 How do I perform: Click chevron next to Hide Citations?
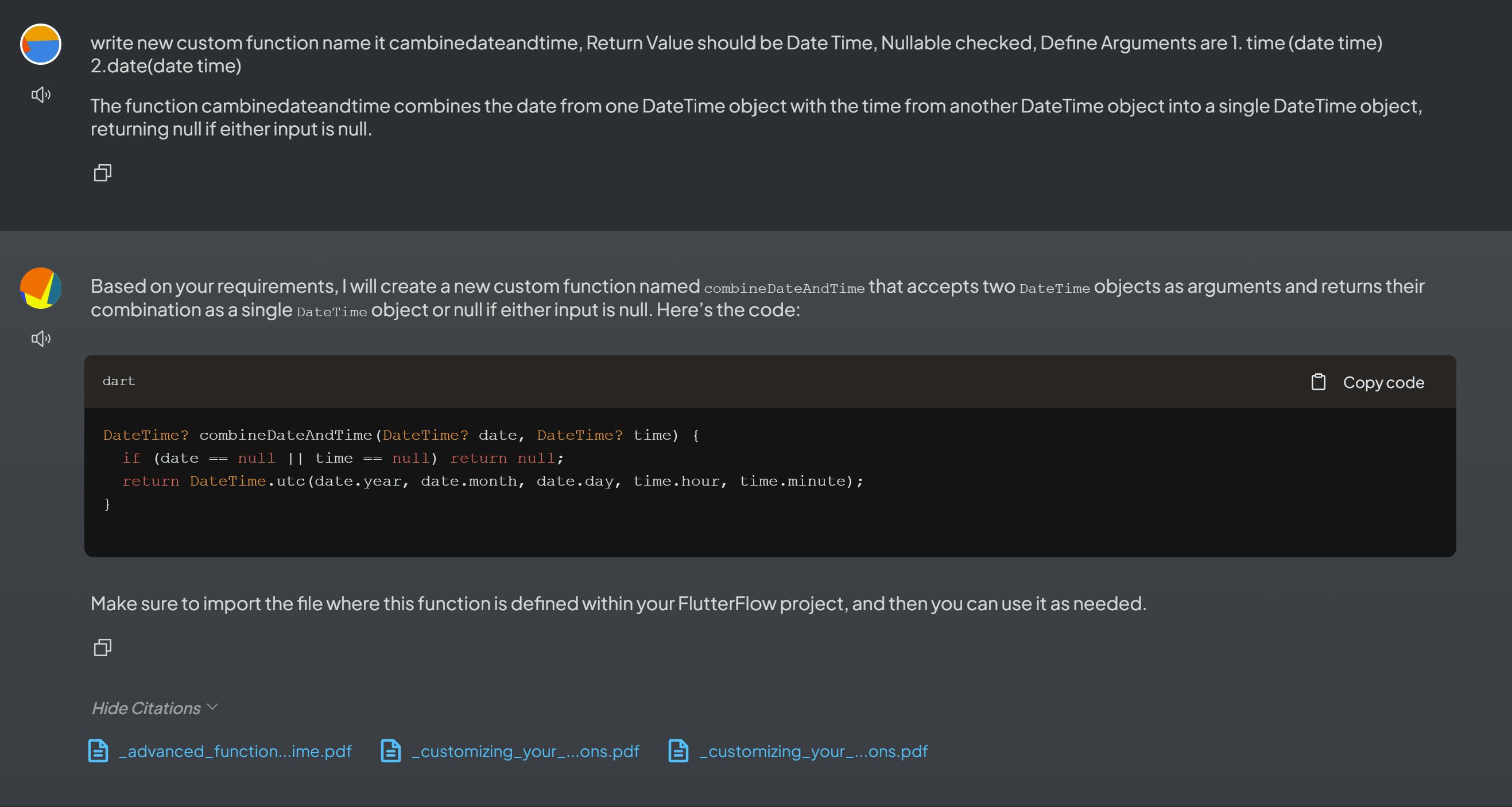point(212,707)
